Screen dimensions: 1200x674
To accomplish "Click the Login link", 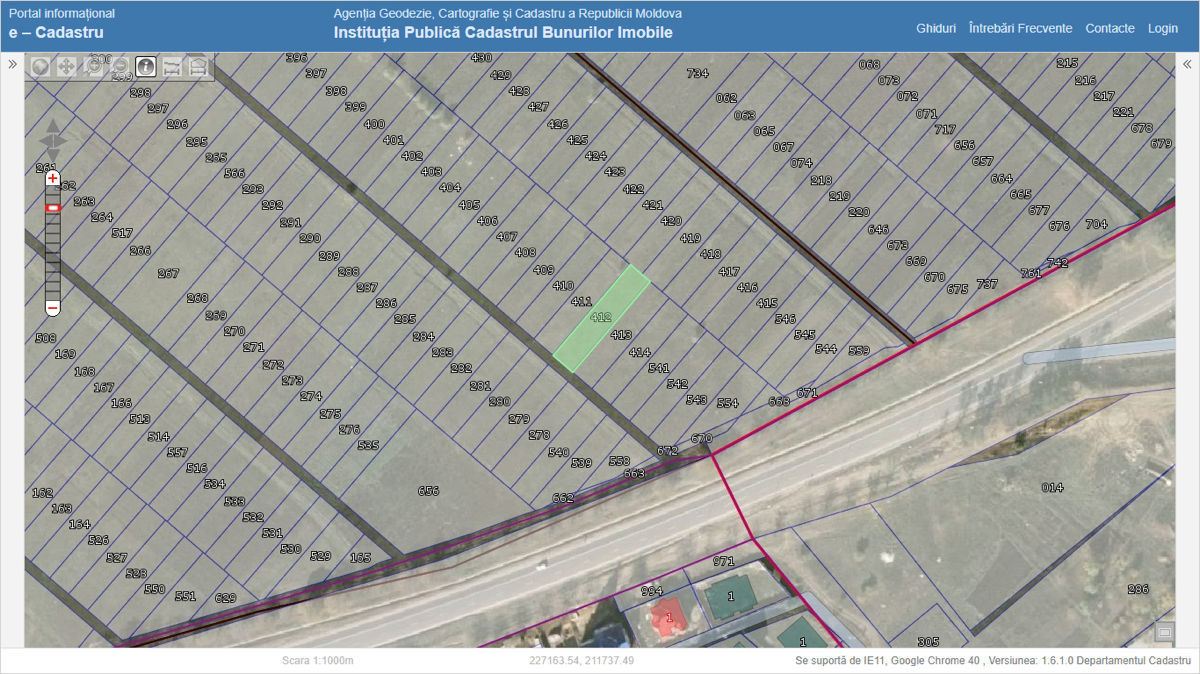I will tap(1163, 29).
